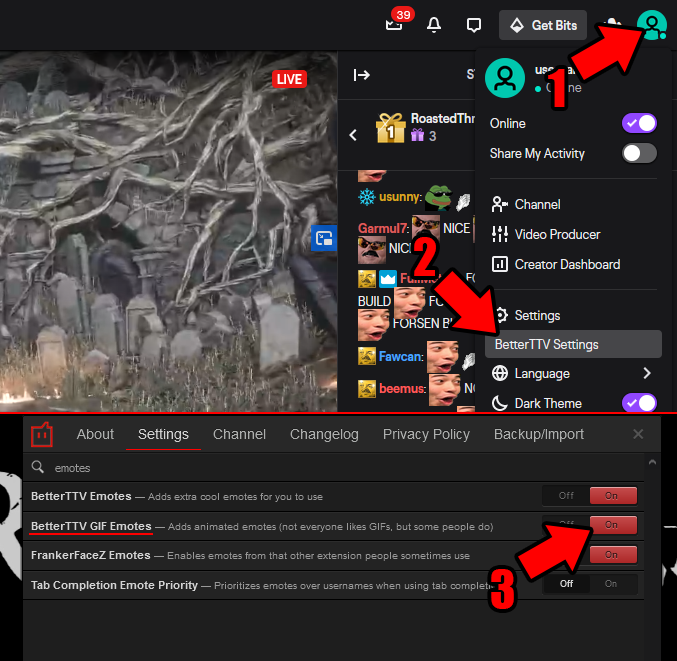The height and width of the screenshot is (661, 677).
Task: Click the FrankerFaceZ Emotes label
Action: click(x=91, y=555)
